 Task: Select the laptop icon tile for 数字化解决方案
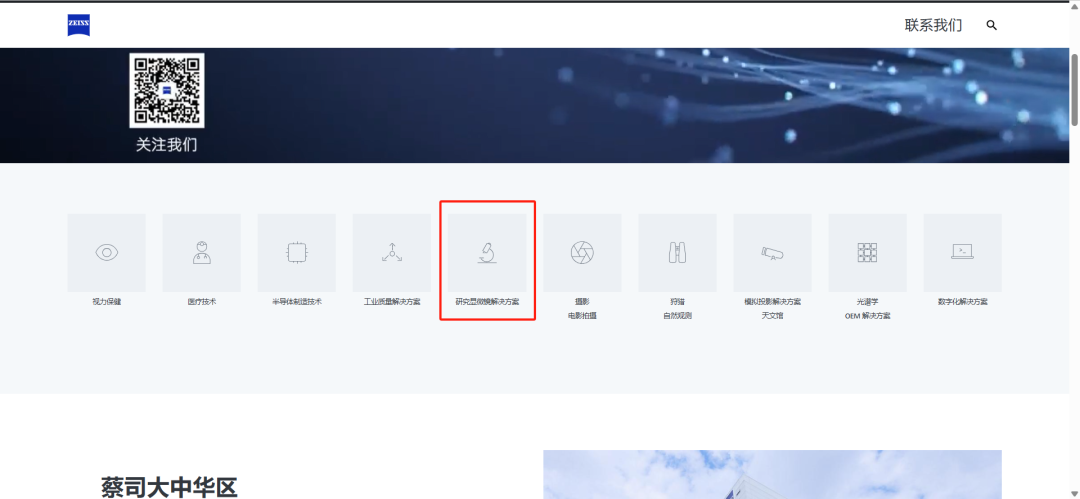pos(962,253)
